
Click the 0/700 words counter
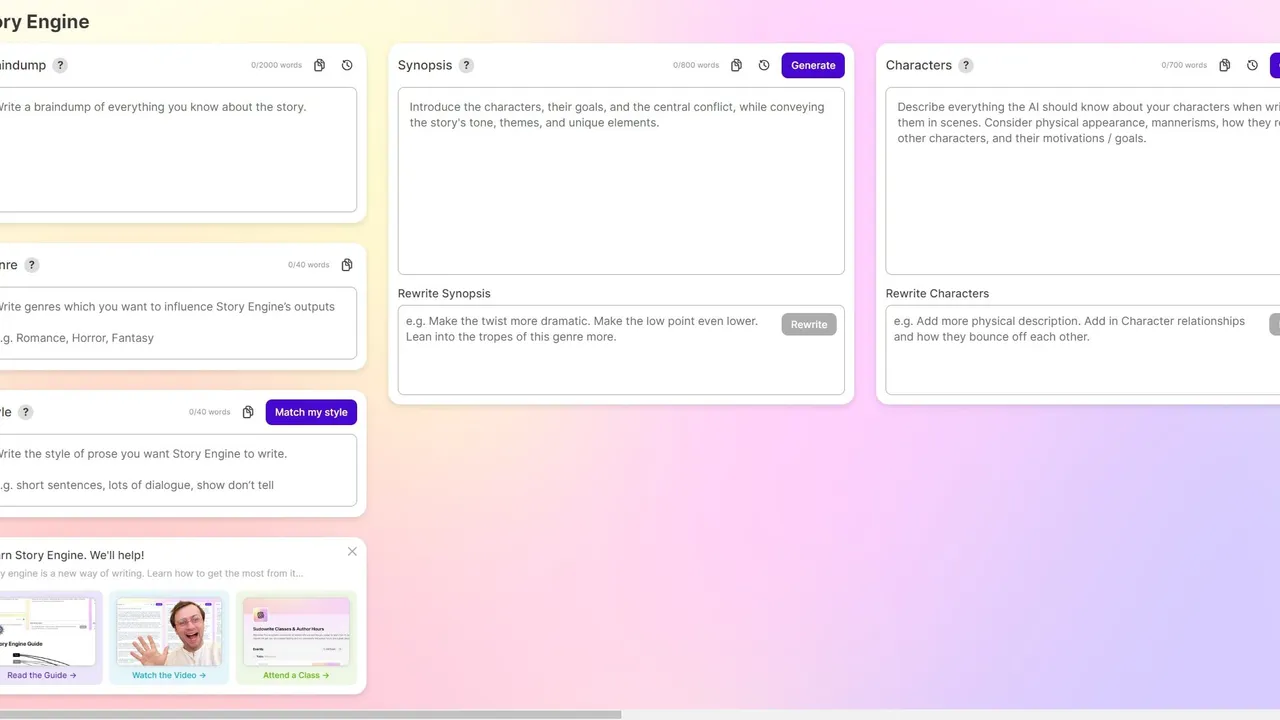tap(1184, 65)
